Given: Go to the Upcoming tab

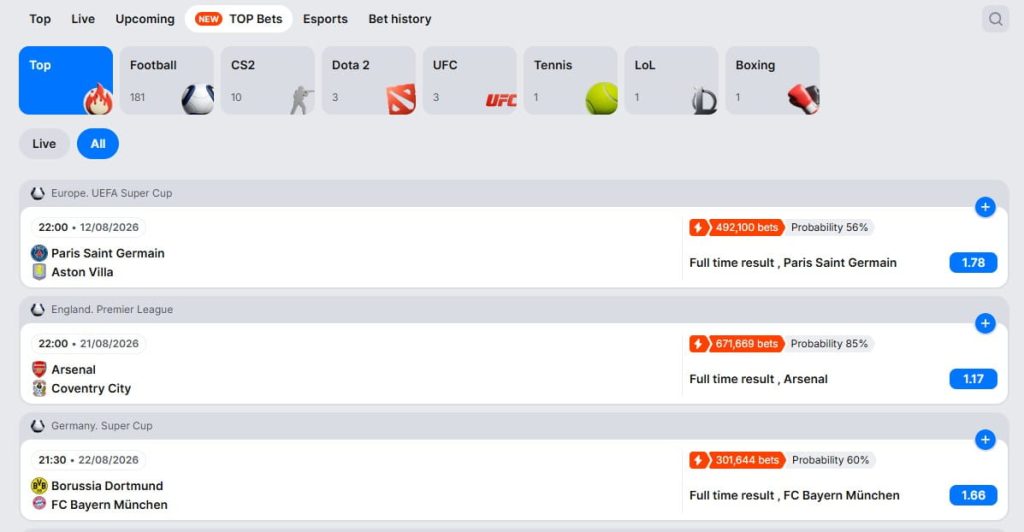Looking at the screenshot, I should (x=145, y=19).
